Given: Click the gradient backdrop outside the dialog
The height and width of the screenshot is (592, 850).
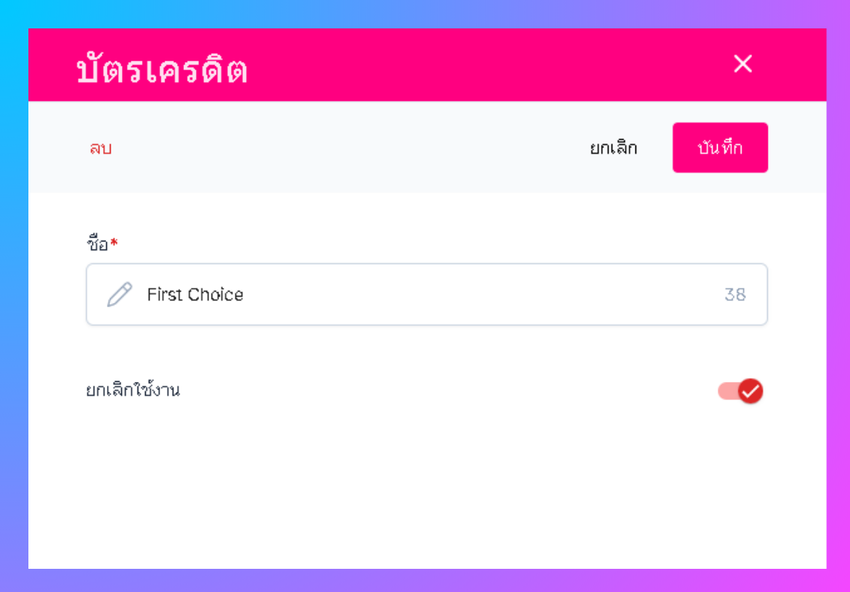Looking at the screenshot, I should (13, 300).
